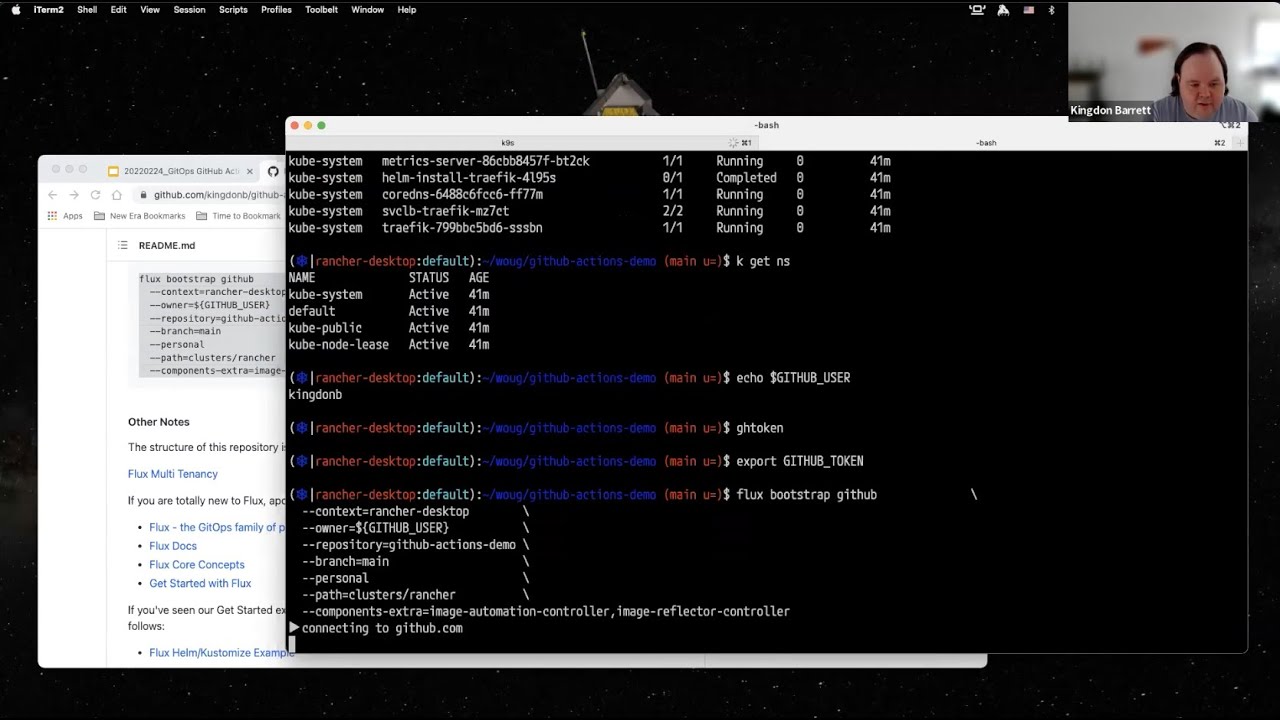The image size is (1280, 720).
Task: Click the helm-install-traefik-4l95s pod name
Action: pos(469,178)
